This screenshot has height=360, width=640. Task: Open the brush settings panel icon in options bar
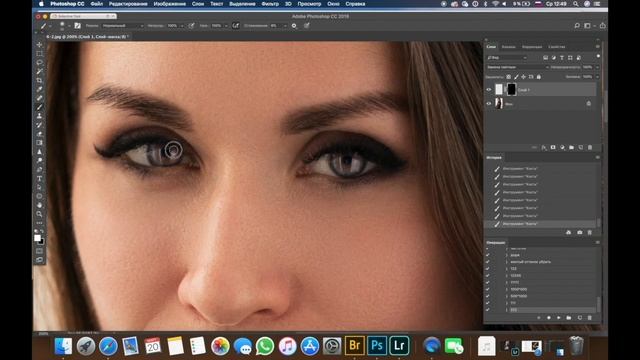click(x=78, y=26)
